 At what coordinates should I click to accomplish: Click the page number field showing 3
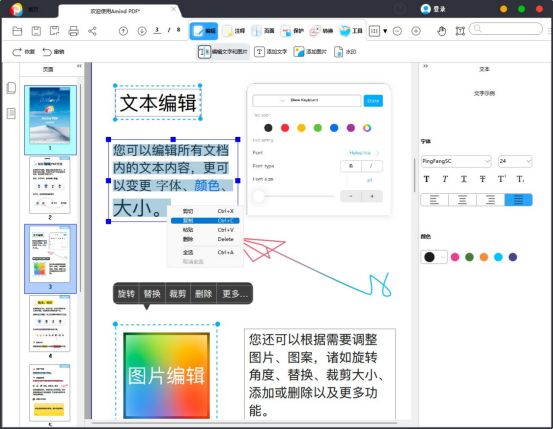coord(157,30)
